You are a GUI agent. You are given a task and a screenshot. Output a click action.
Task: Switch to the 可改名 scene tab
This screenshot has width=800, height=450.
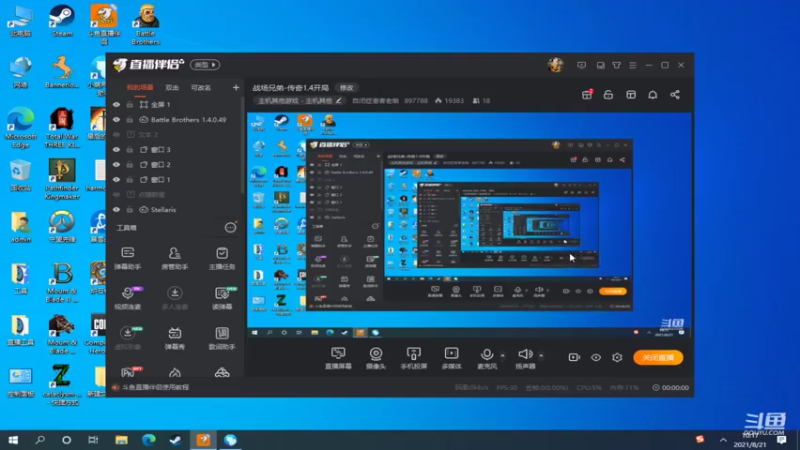click(201, 87)
